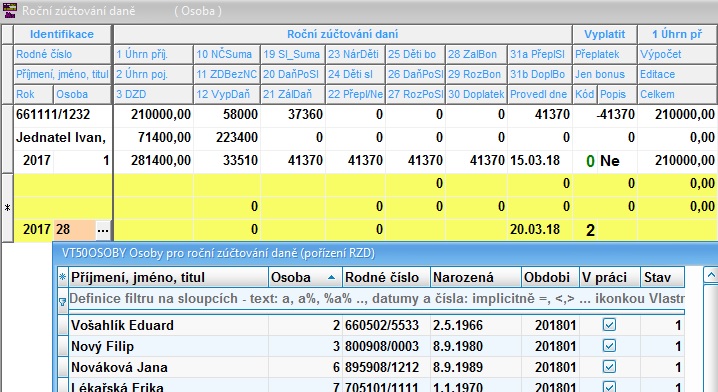718x392 pixels.
Task: Toggle V práci checkbox for Nováková Jana
Action: point(609,367)
